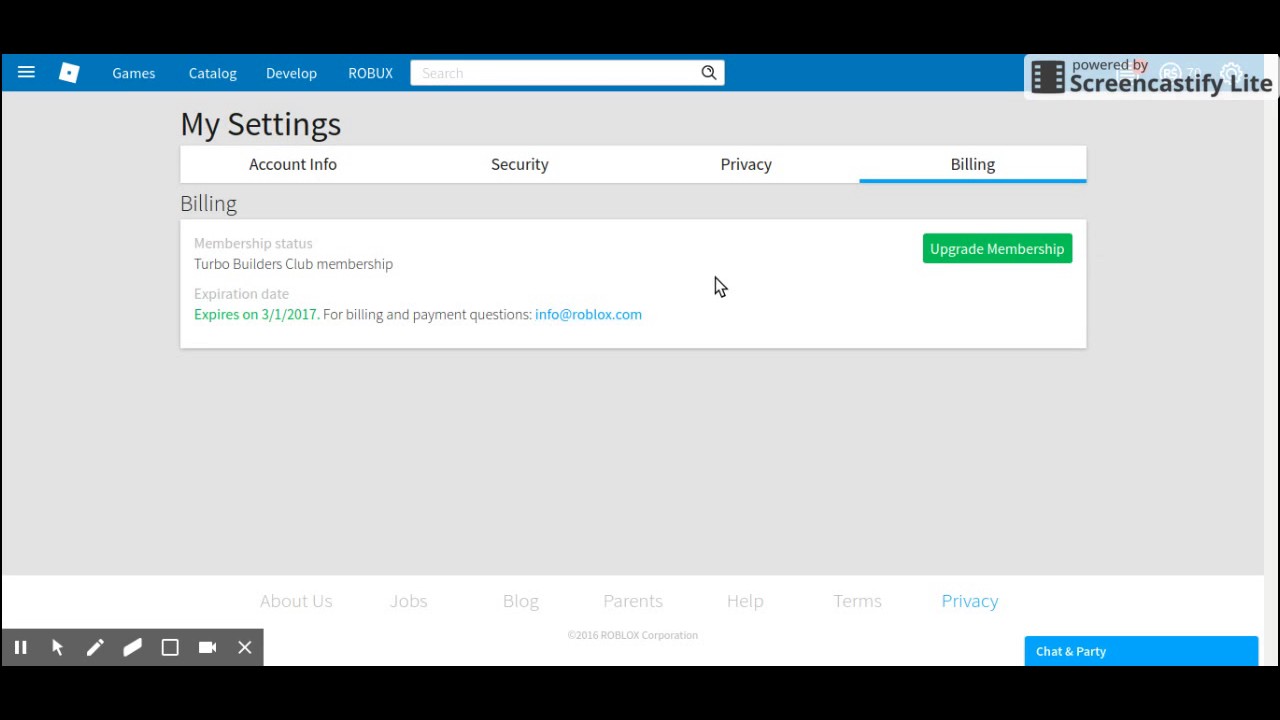This screenshot has width=1280, height=720.
Task: Close the Screencastify drawing toolbar
Action: click(x=245, y=647)
